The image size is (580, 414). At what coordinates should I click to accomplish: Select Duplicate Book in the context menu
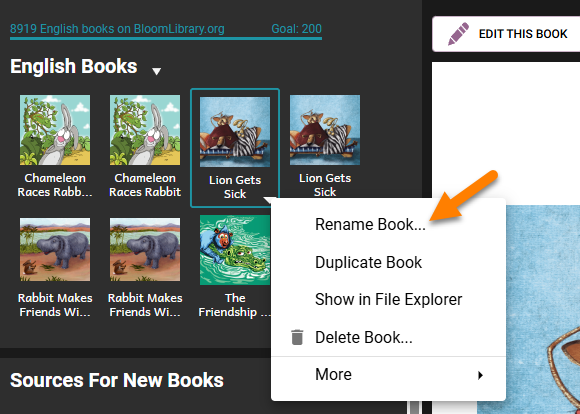(368, 263)
